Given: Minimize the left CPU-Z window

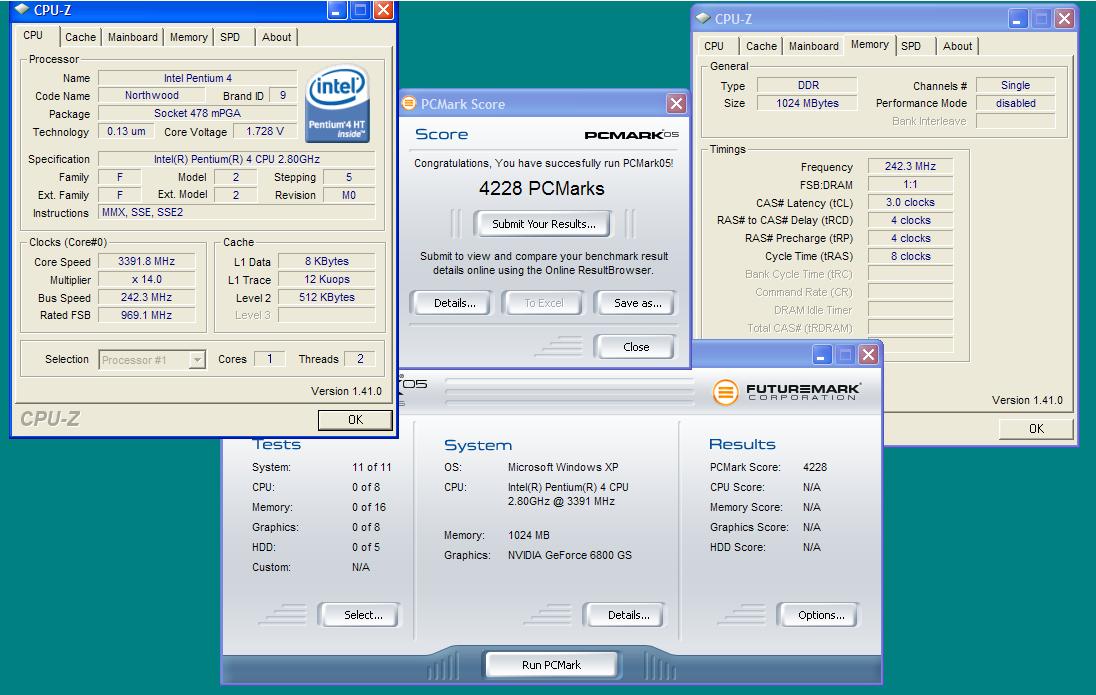Looking at the screenshot, I should coord(337,10).
